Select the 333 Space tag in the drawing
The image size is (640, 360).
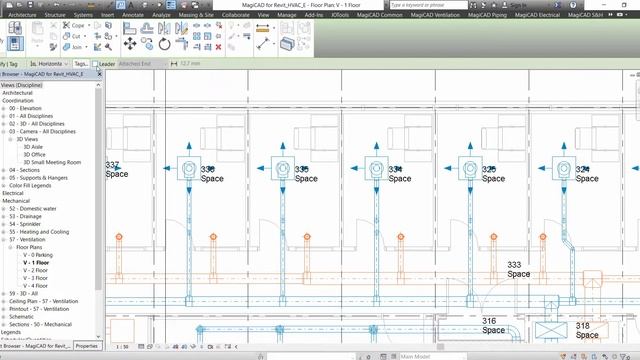(518, 269)
